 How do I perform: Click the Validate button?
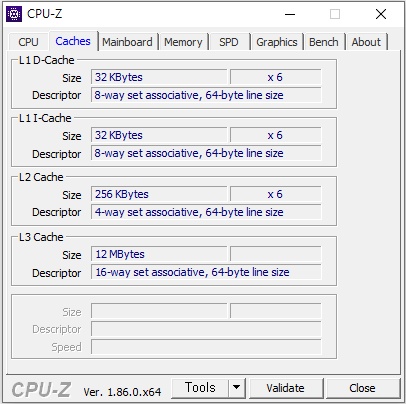(285, 388)
